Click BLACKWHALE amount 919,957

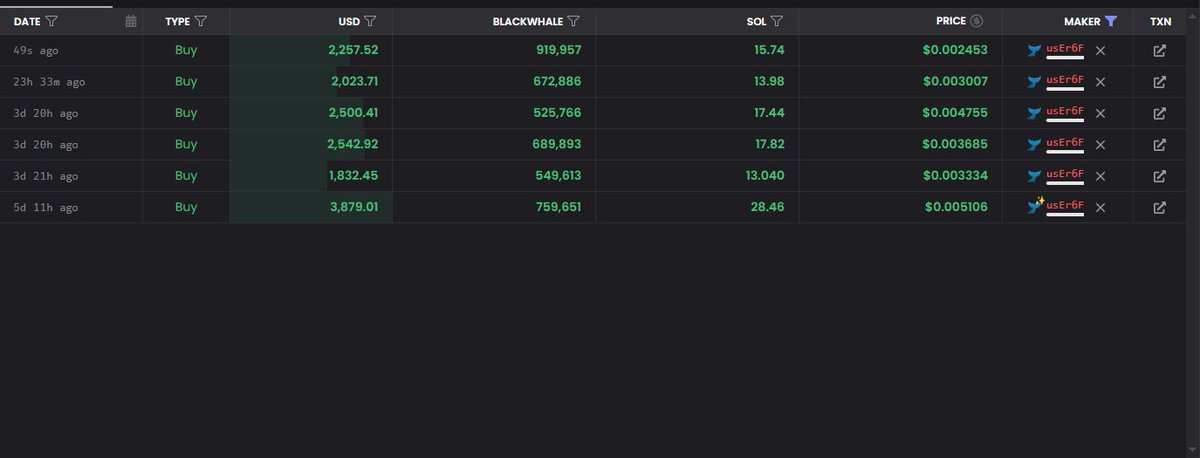559,51
